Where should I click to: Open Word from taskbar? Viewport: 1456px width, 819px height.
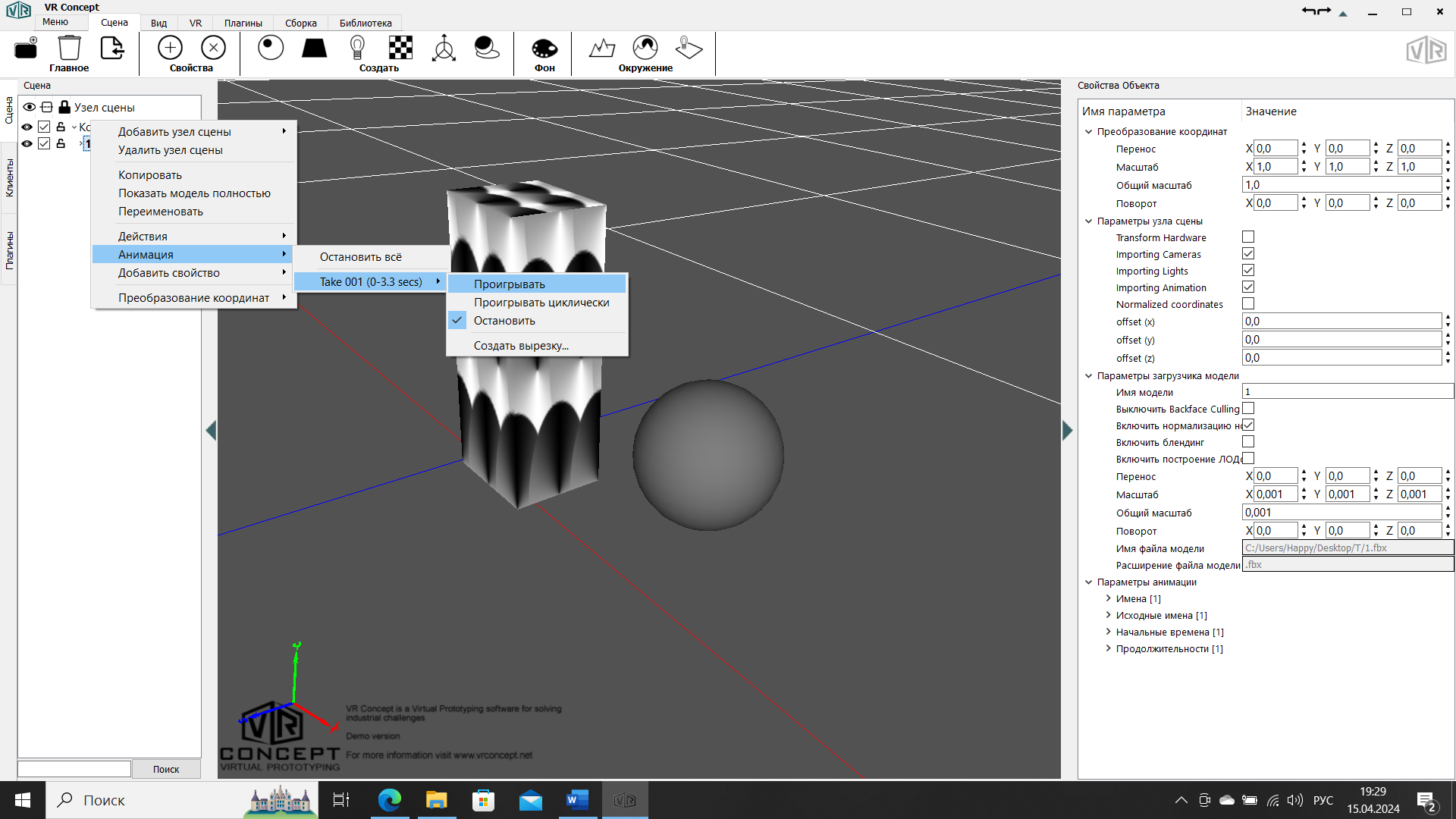(x=577, y=800)
